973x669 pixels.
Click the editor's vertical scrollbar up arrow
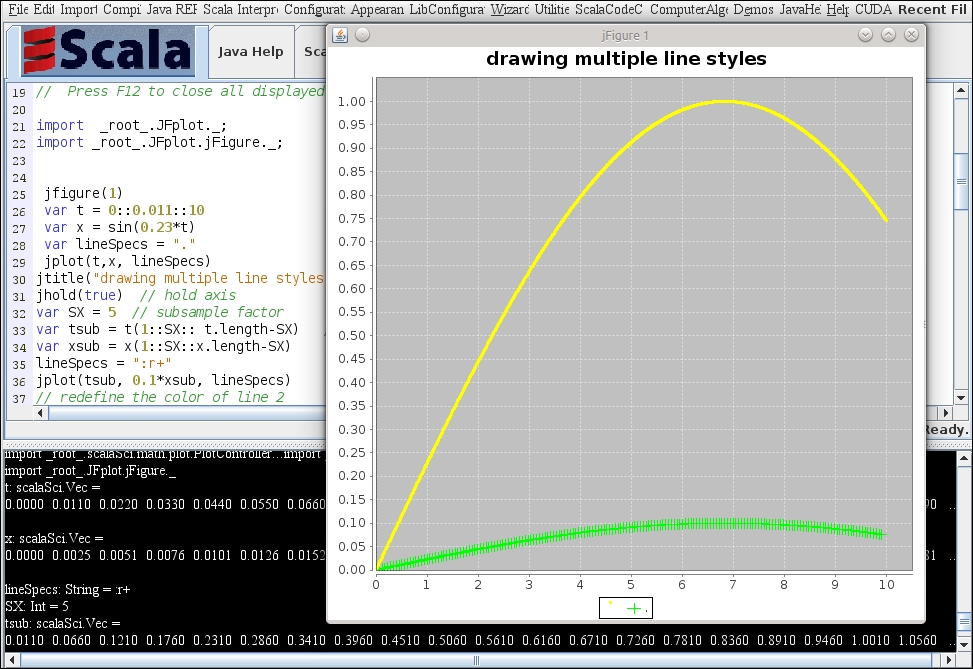point(961,87)
